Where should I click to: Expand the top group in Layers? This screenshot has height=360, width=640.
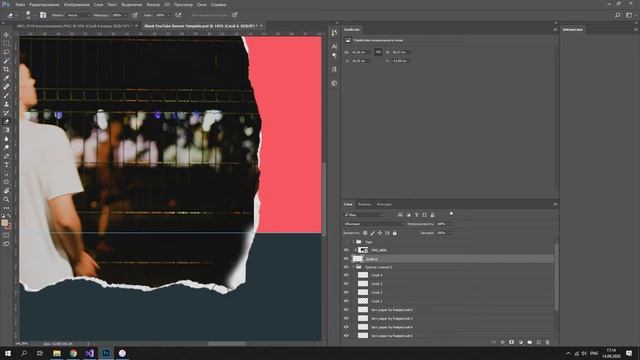[353, 242]
